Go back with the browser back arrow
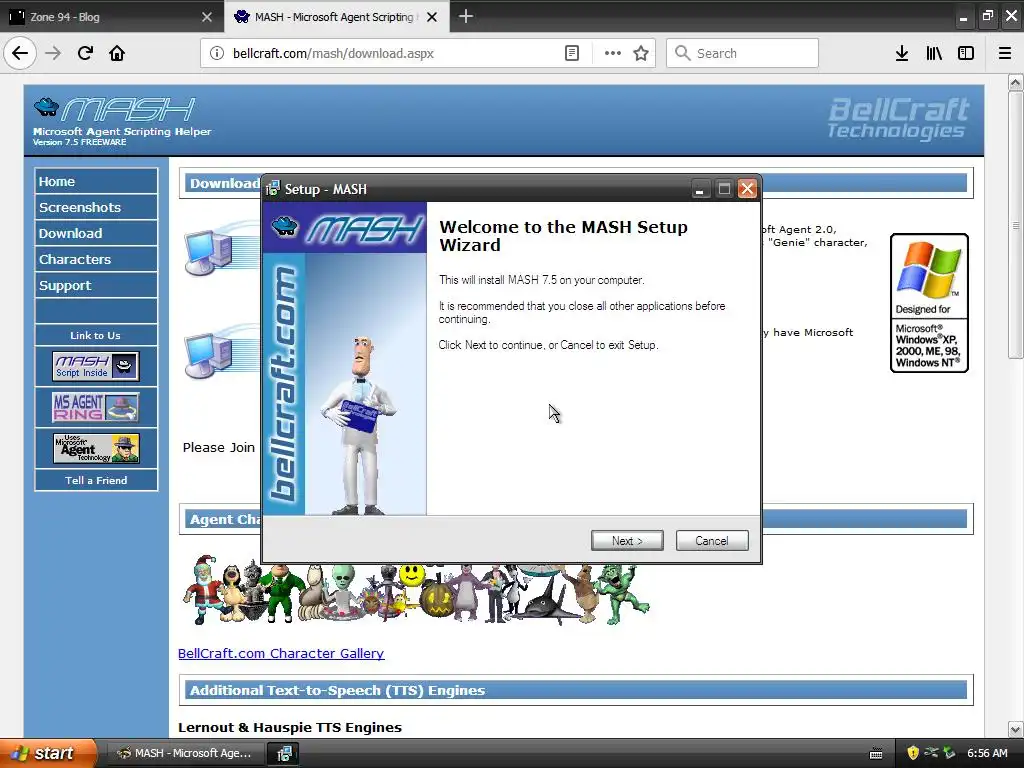 tap(20, 53)
